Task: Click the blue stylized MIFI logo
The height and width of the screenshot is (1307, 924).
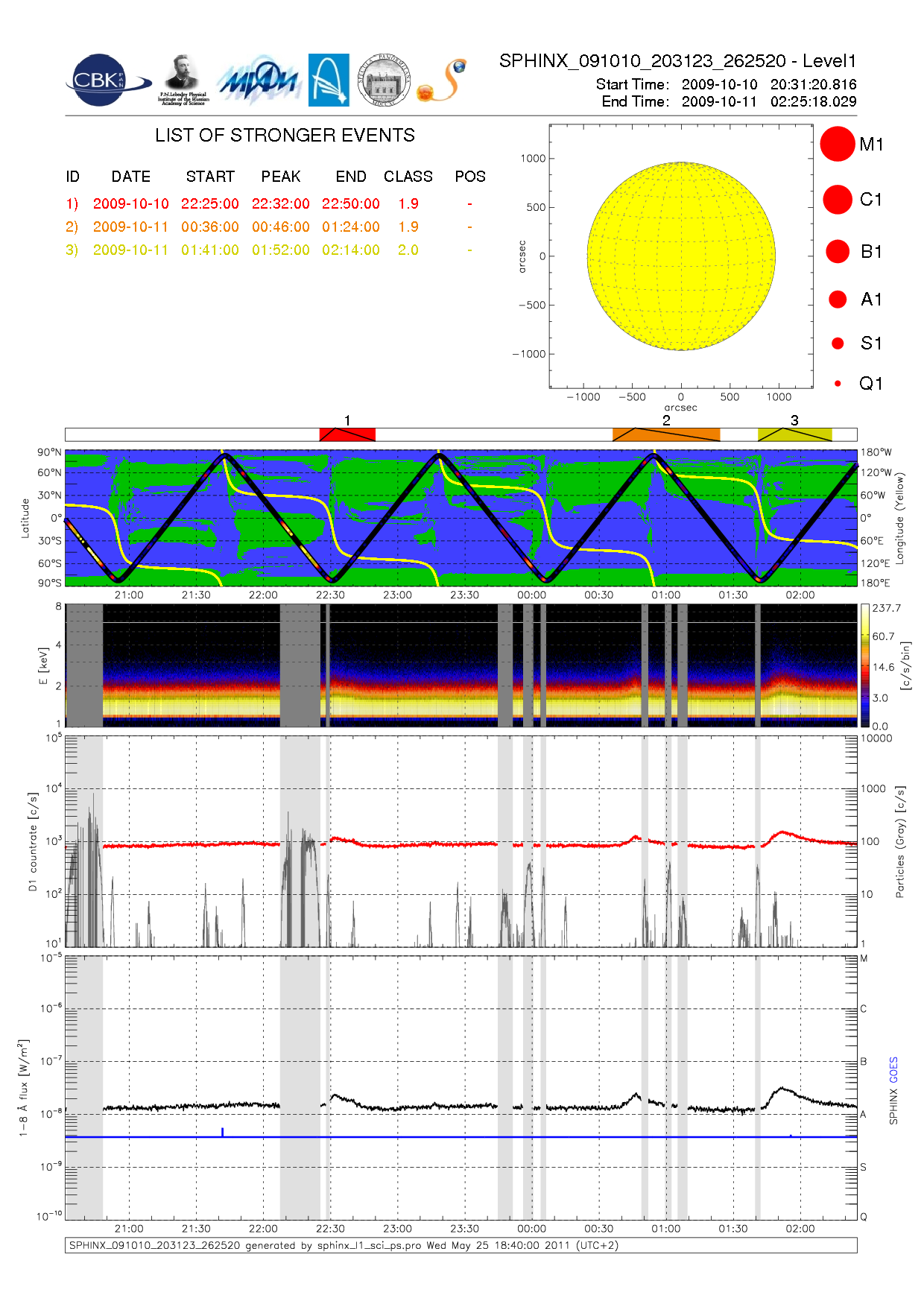Action: tap(258, 80)
